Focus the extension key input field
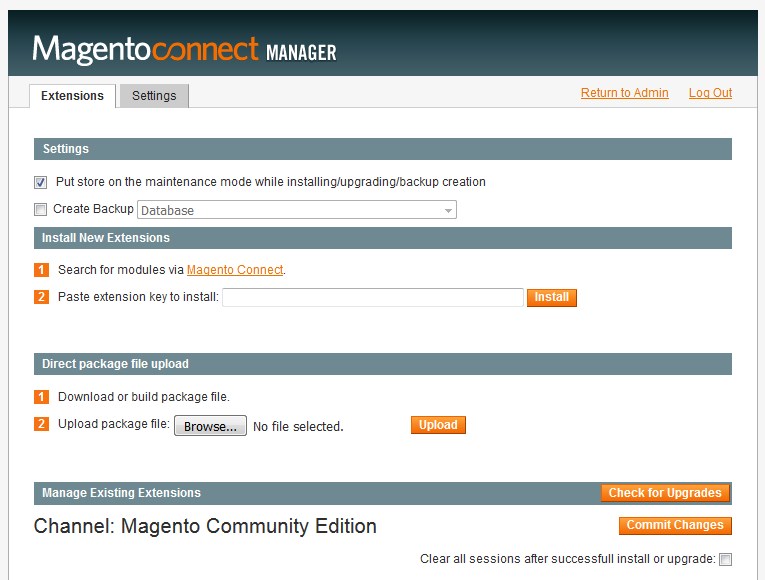This screenshot has height=580, width=765. 373,298
